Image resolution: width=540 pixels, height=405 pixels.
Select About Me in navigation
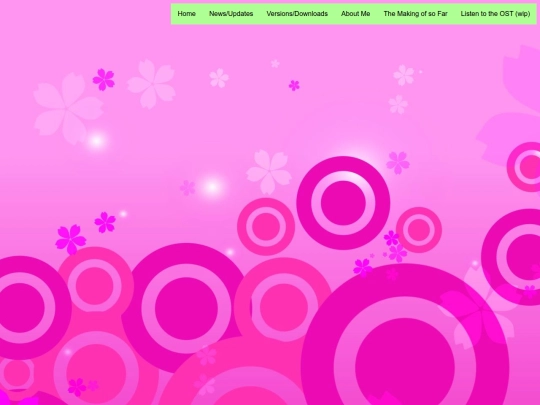coord(355,14)
